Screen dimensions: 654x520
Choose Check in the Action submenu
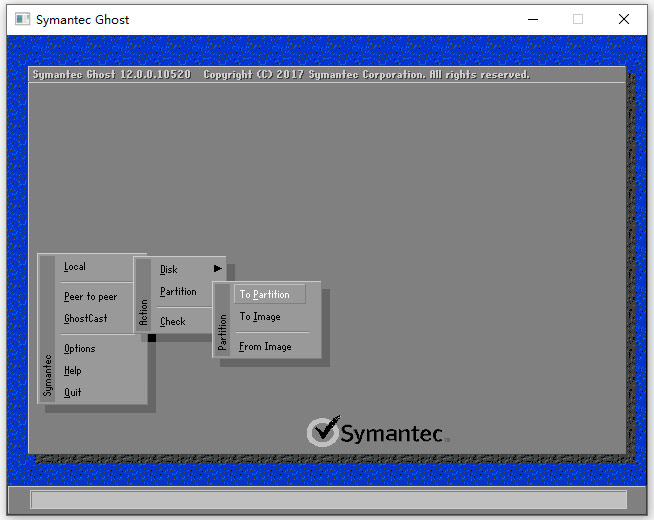pyautogui.click(x=173, y=321)
